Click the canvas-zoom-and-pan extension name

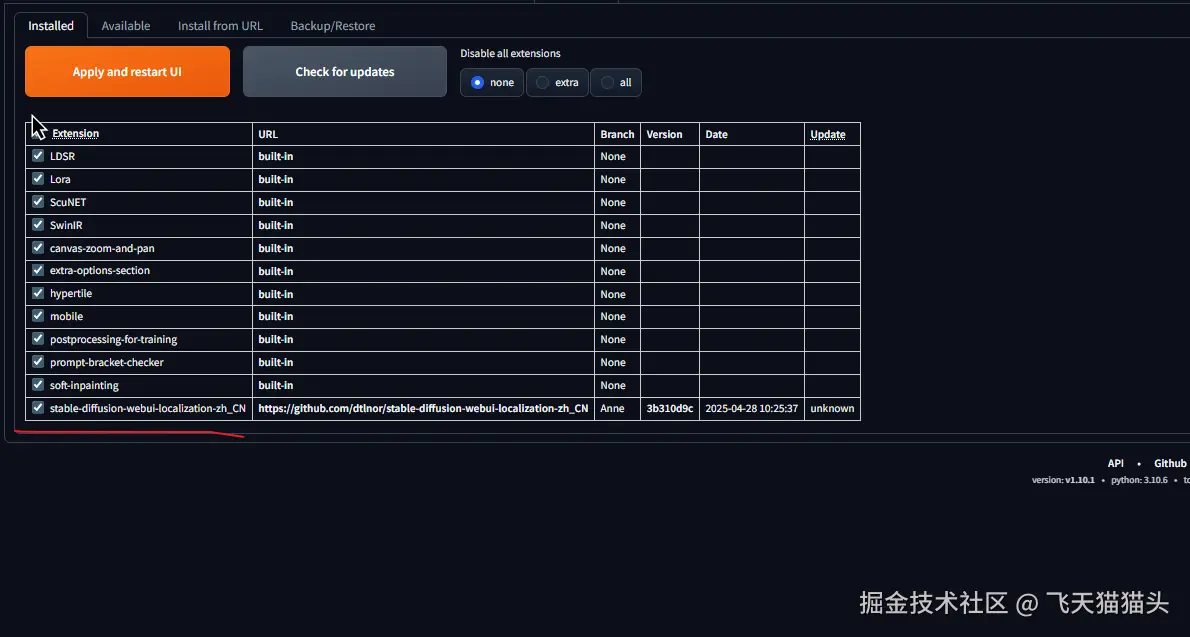pos(102,248)
